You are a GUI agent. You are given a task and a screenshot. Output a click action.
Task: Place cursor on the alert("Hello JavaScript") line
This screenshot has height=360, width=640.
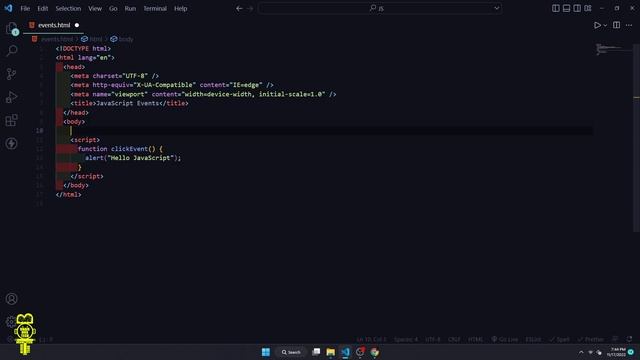[133, 158]
